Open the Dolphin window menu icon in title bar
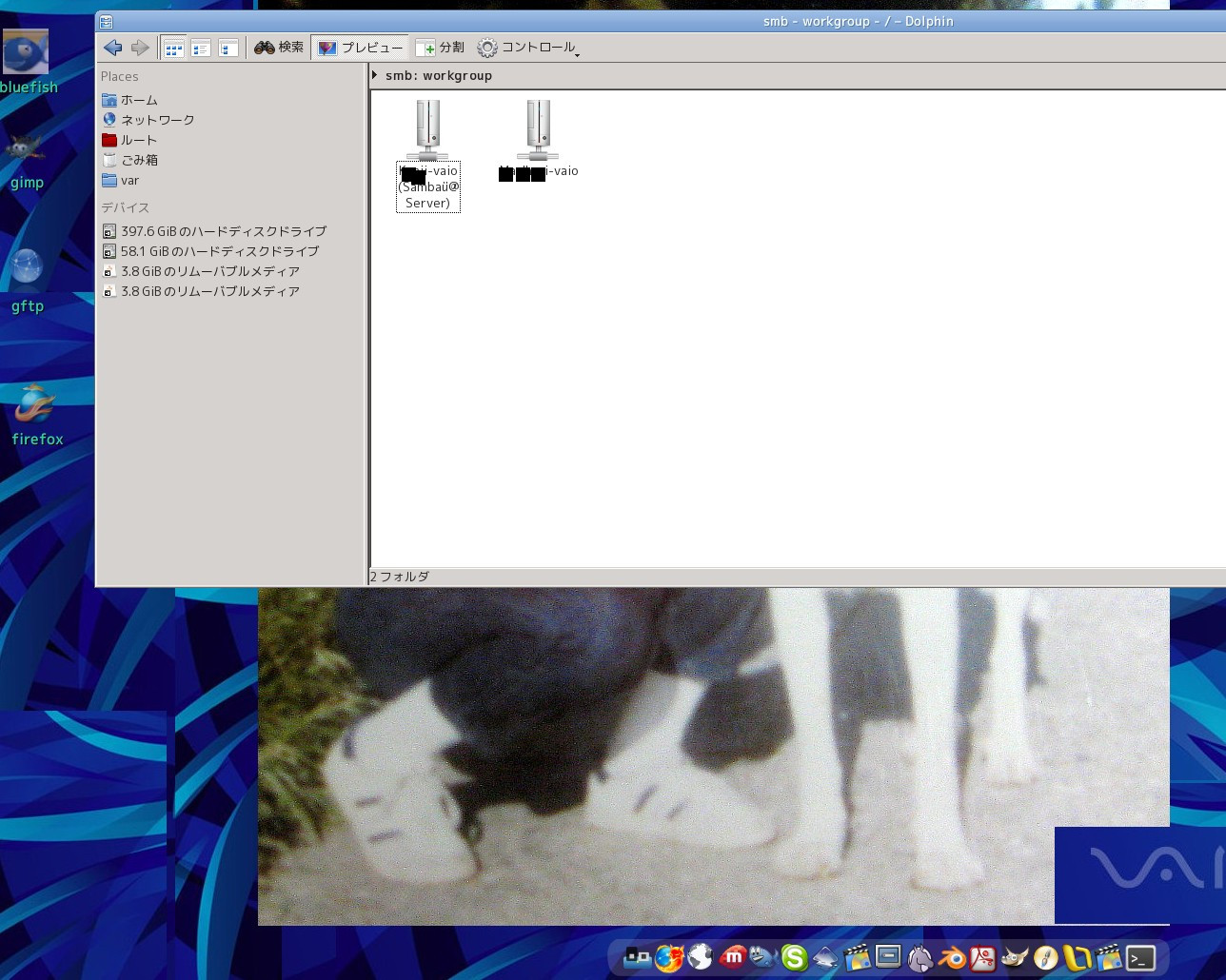 pyautogui.click(x=107, y=21)
